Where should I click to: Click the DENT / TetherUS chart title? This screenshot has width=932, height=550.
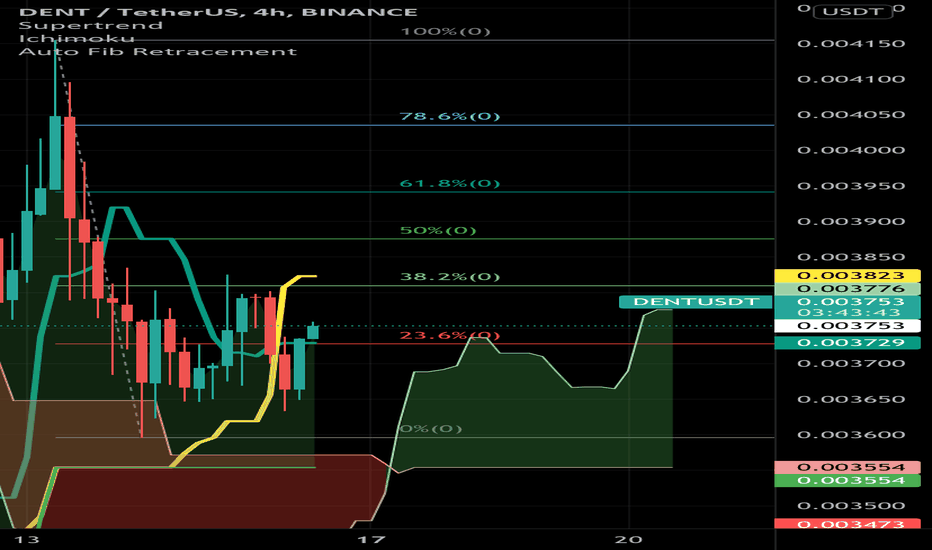pyautogui.click(x=218, y=12)
